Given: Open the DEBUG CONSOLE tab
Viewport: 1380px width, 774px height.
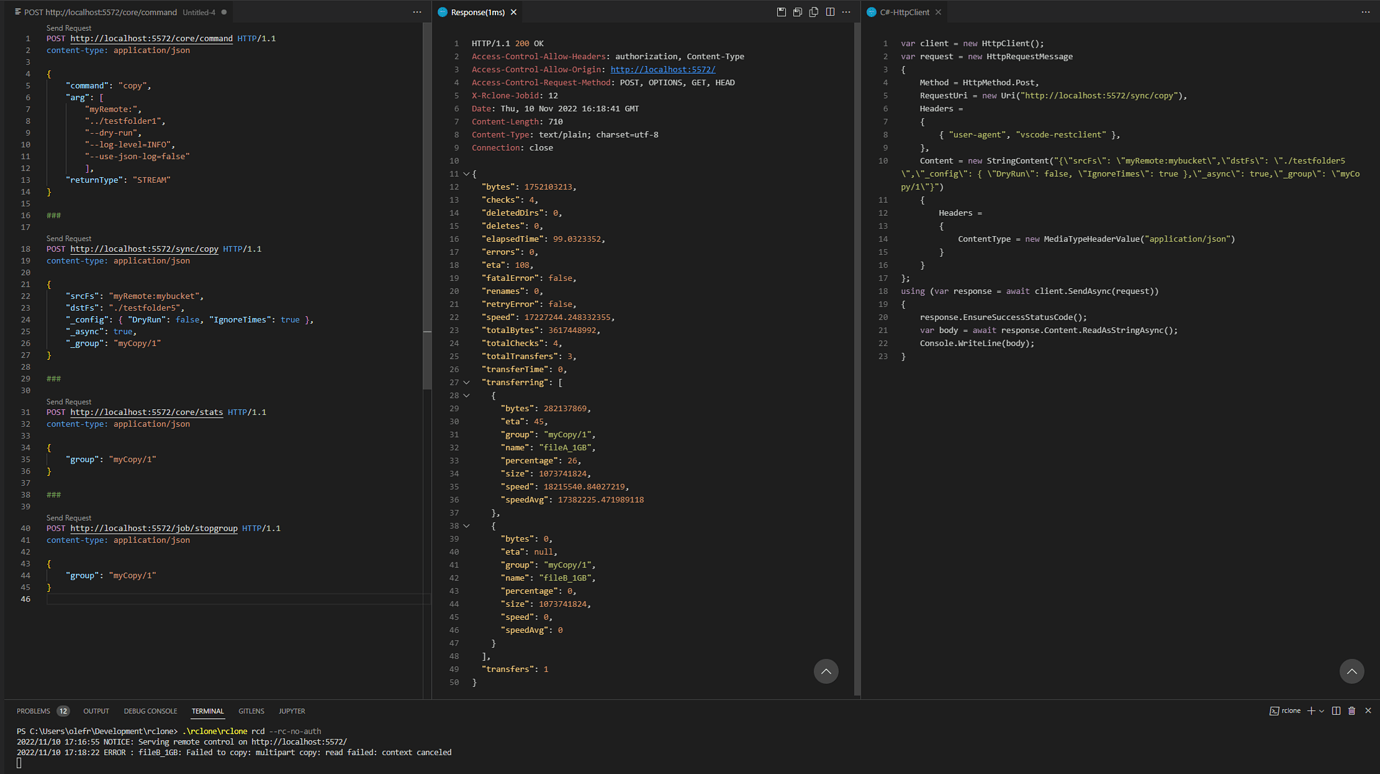Looking at the screenshot, I should coord(150,710).
